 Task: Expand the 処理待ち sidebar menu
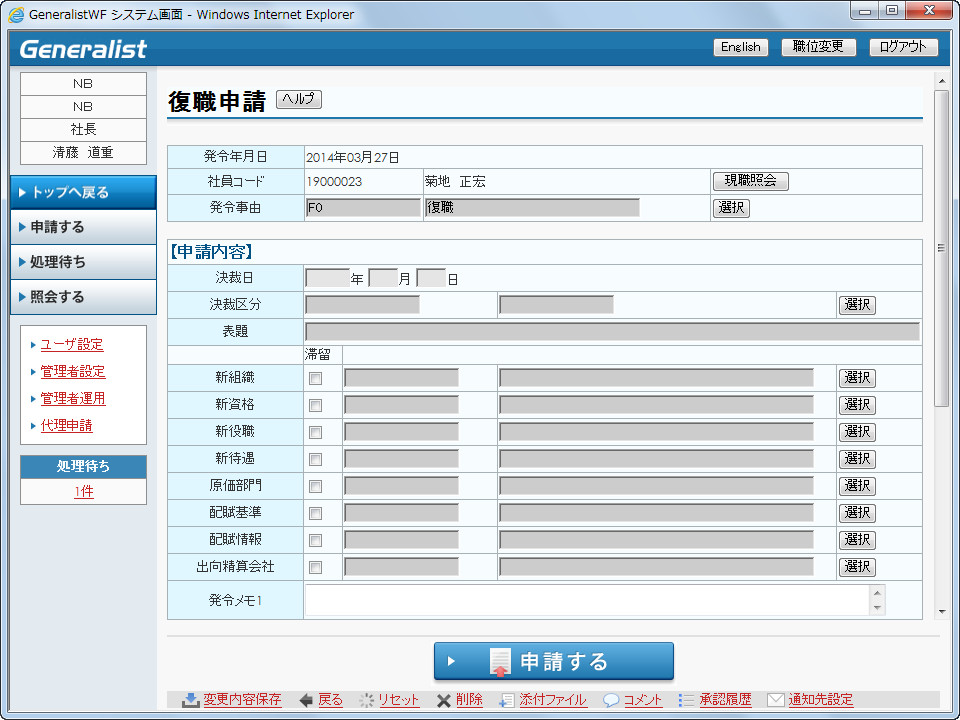pyautogui.click(x=83, y=262)
